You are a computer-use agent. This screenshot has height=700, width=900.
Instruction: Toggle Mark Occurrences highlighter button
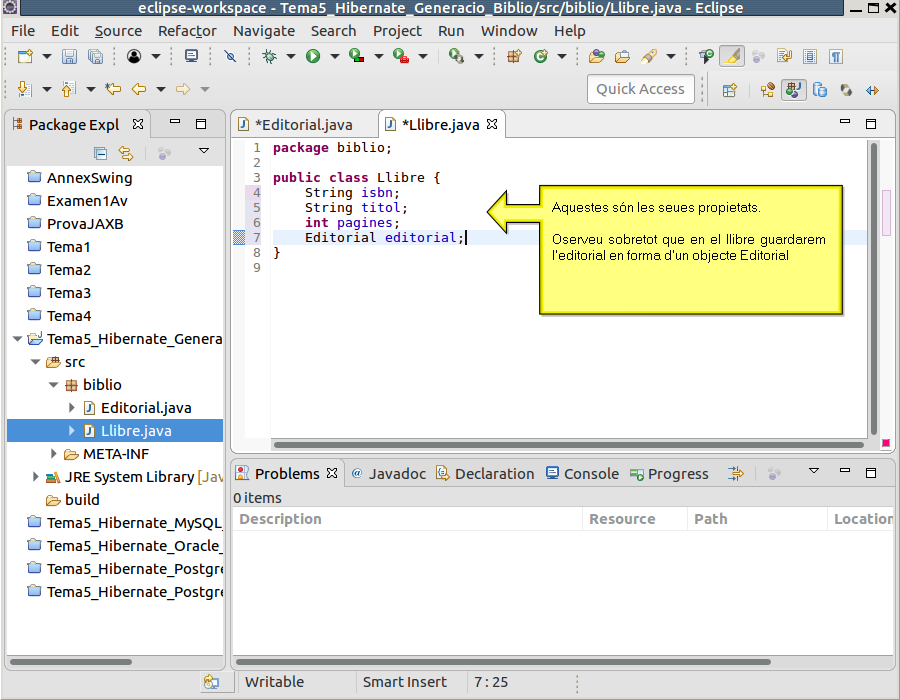click(x=731, y=57)
